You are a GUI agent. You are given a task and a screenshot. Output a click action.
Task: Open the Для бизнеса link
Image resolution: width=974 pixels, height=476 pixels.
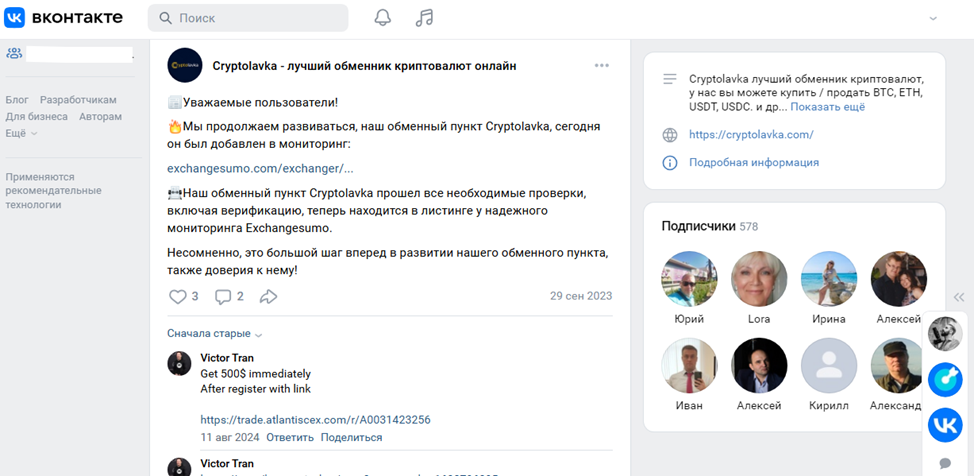click(37, 117)
